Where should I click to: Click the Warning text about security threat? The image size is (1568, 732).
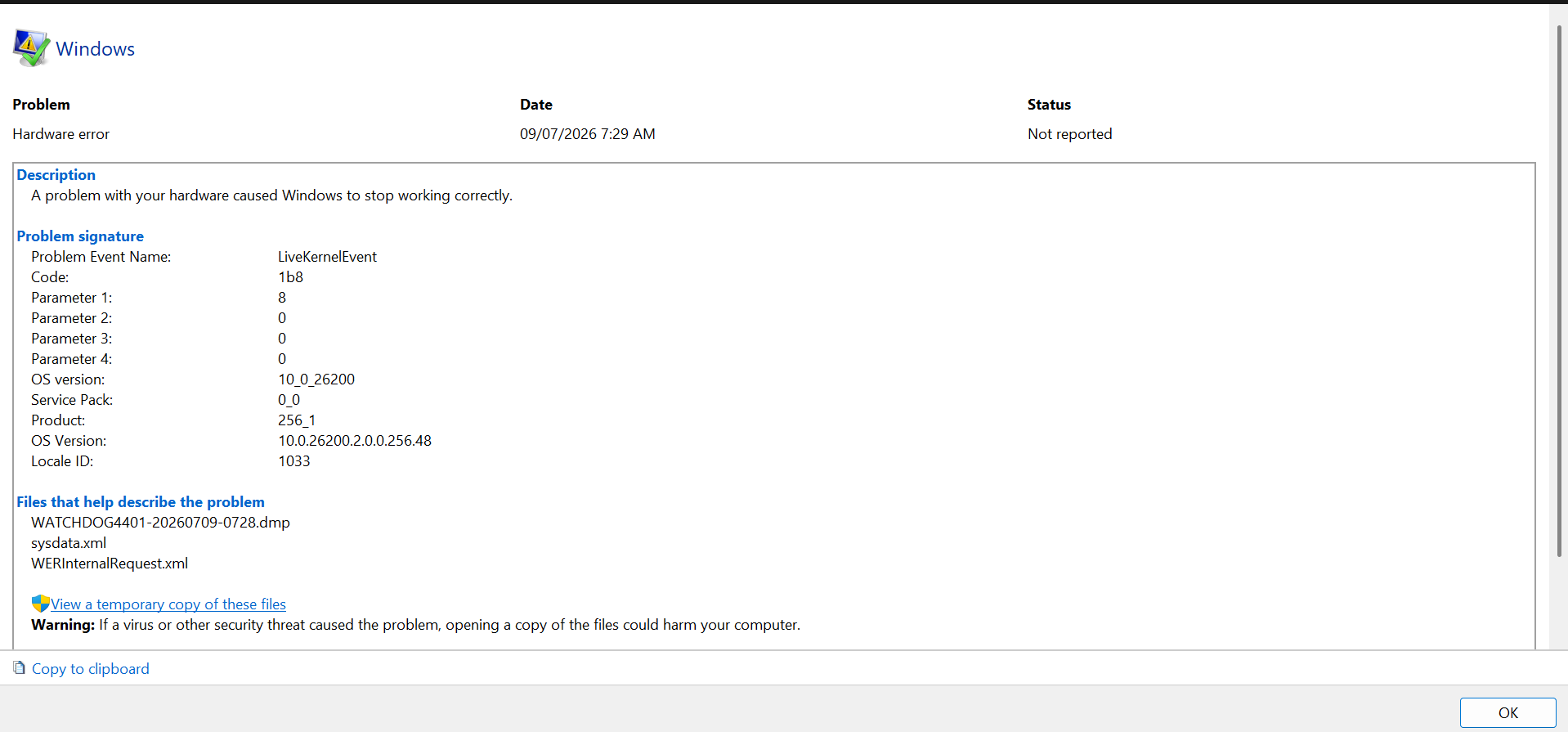[x=415, y=625]
